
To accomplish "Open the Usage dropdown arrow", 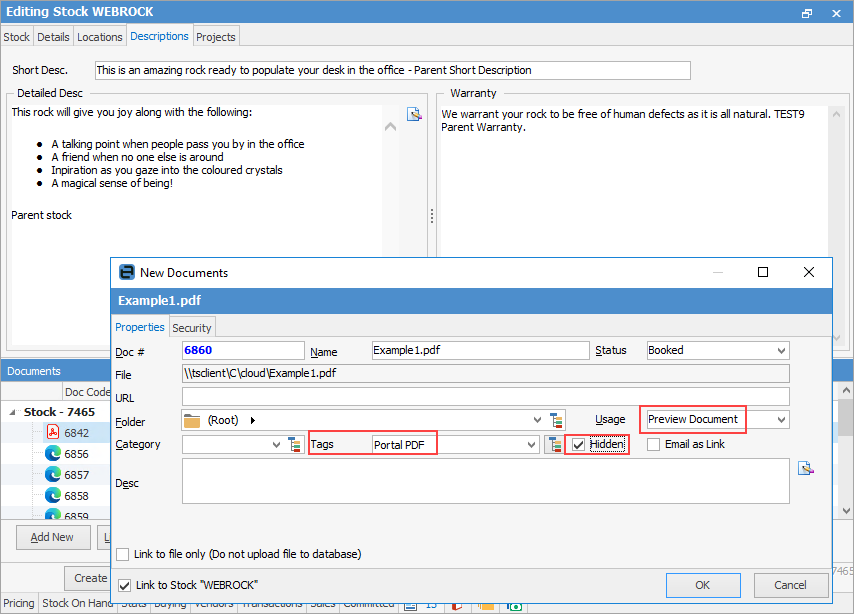I will (781, 420).
